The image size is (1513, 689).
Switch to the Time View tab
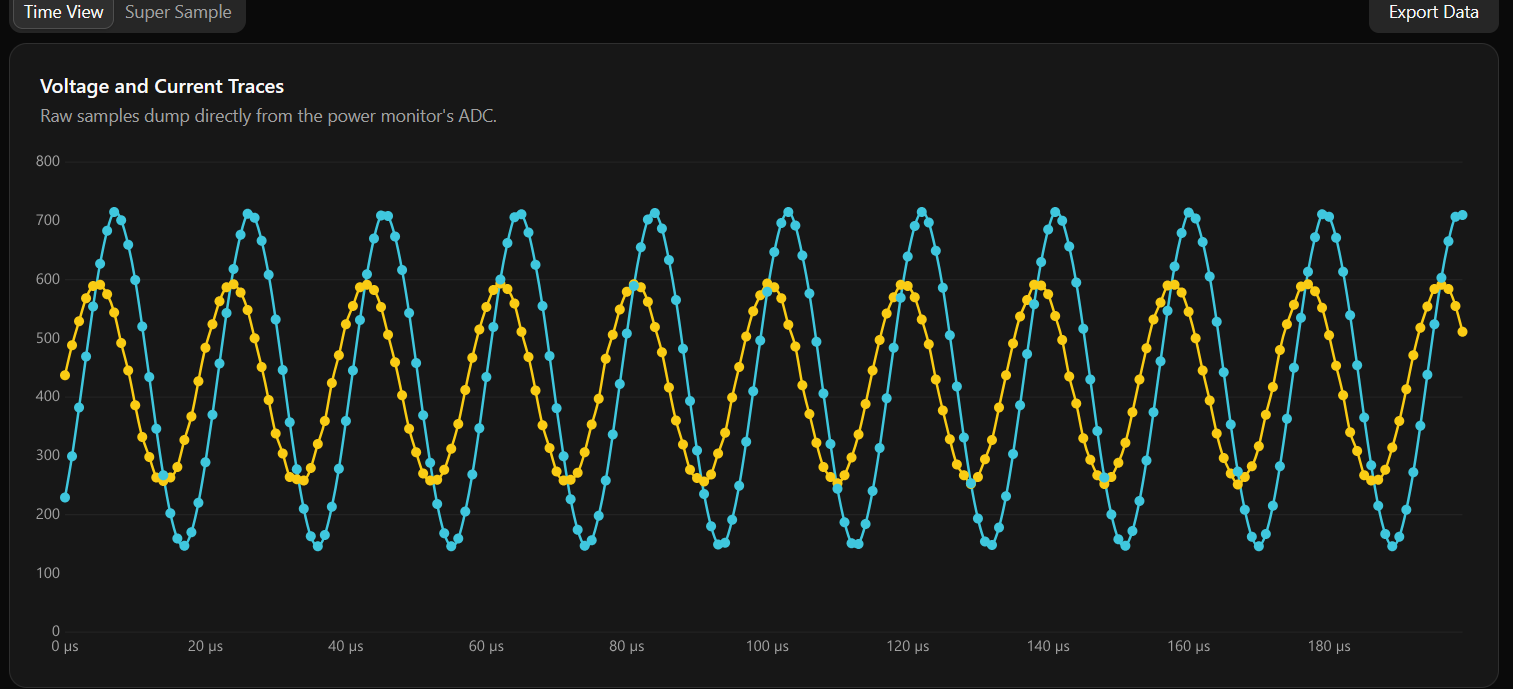(62, 13)
